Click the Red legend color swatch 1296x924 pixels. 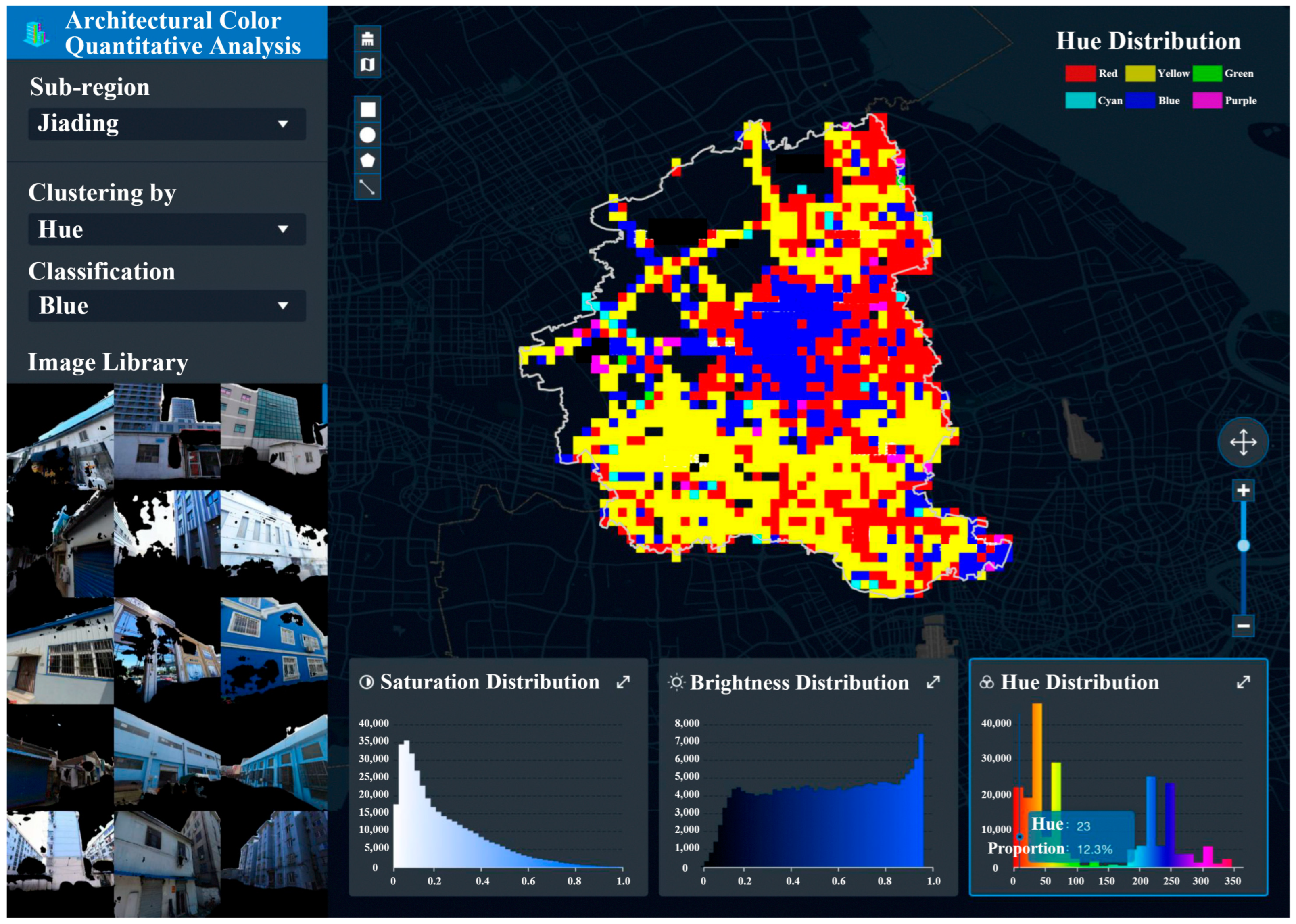[1080, 73]
